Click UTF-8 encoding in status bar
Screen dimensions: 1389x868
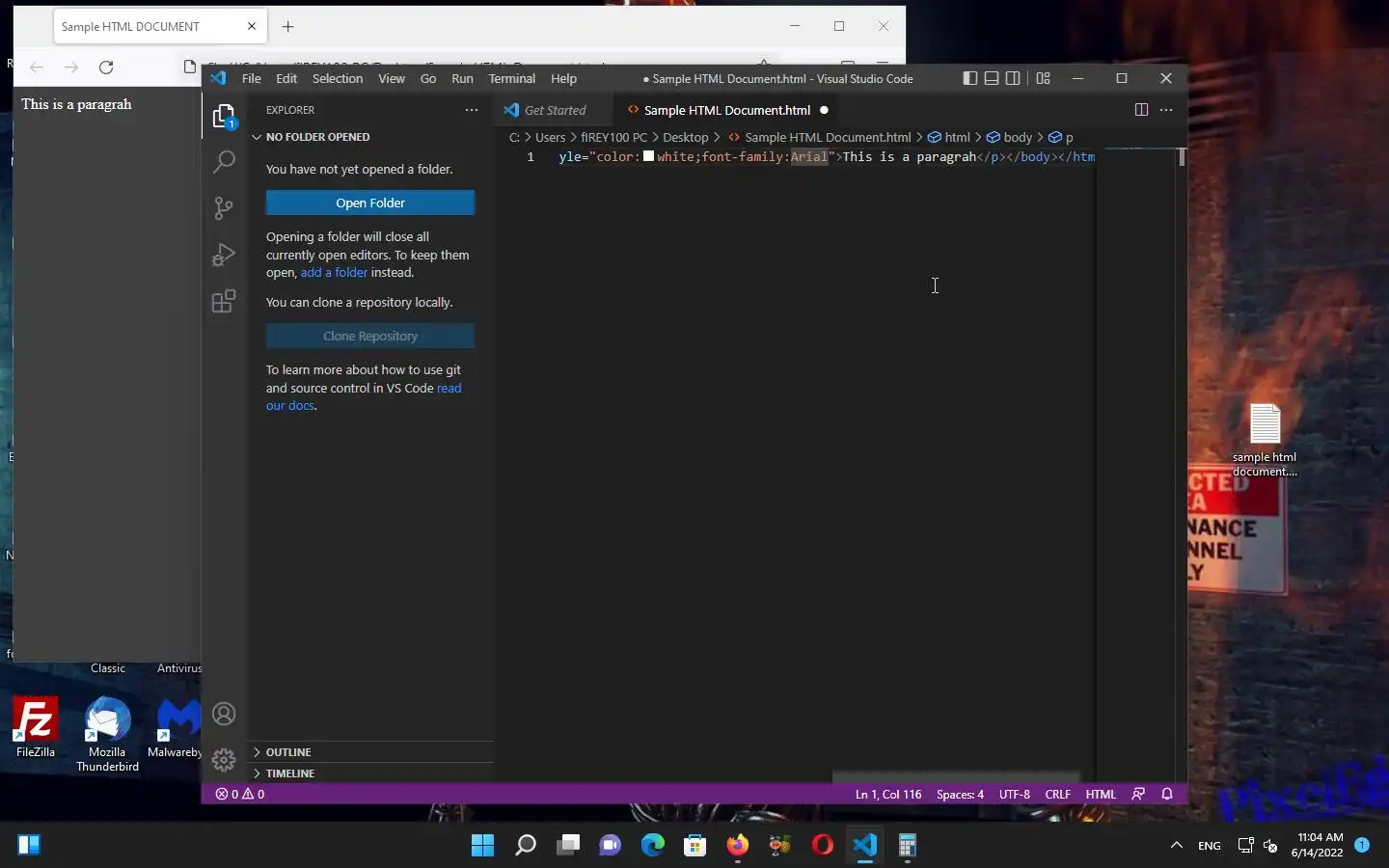pyautogui.click(x=1014, y=794)
